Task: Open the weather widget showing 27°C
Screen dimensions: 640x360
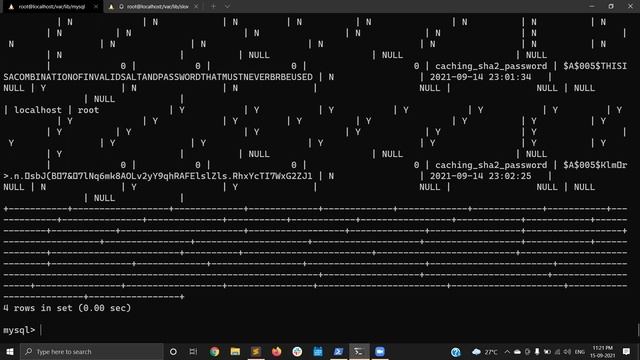Action: (484, 351)
